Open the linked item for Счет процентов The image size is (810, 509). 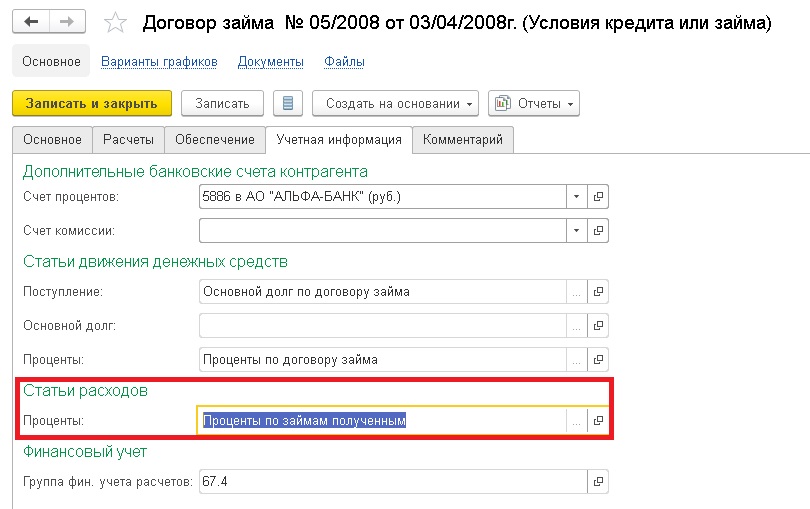[x=598, y=196]
